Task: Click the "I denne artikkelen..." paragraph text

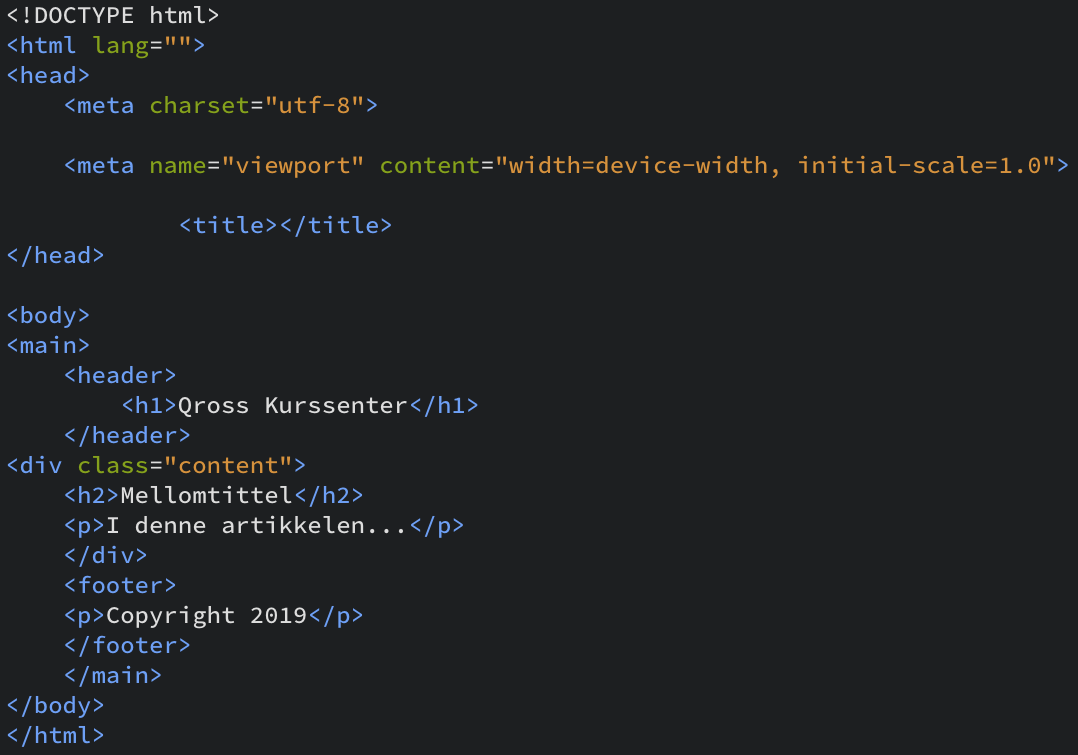Action: coord(257,525)
